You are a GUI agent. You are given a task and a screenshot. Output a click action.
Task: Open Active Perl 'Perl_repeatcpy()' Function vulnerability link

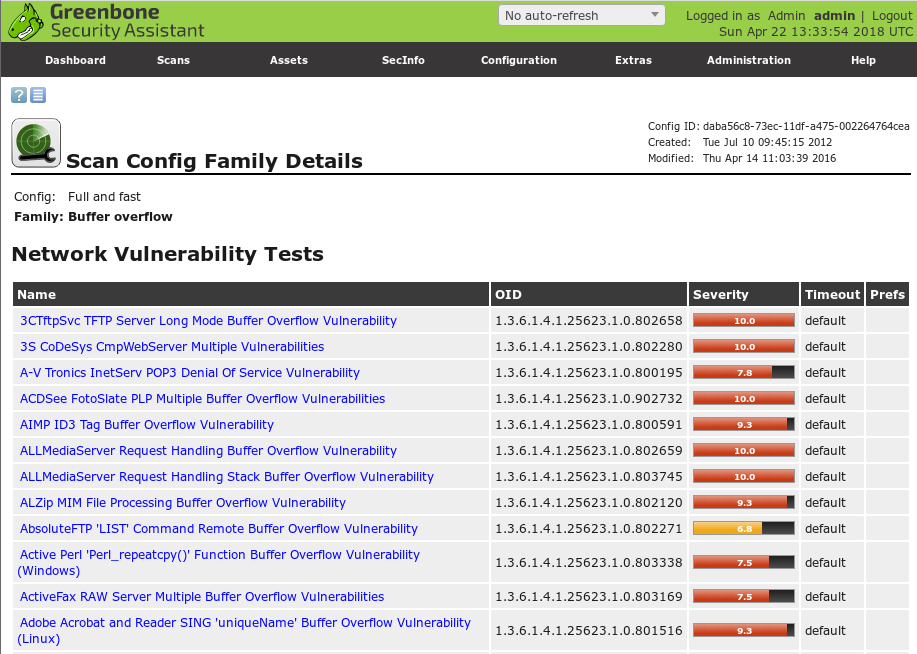pos(219,562)
